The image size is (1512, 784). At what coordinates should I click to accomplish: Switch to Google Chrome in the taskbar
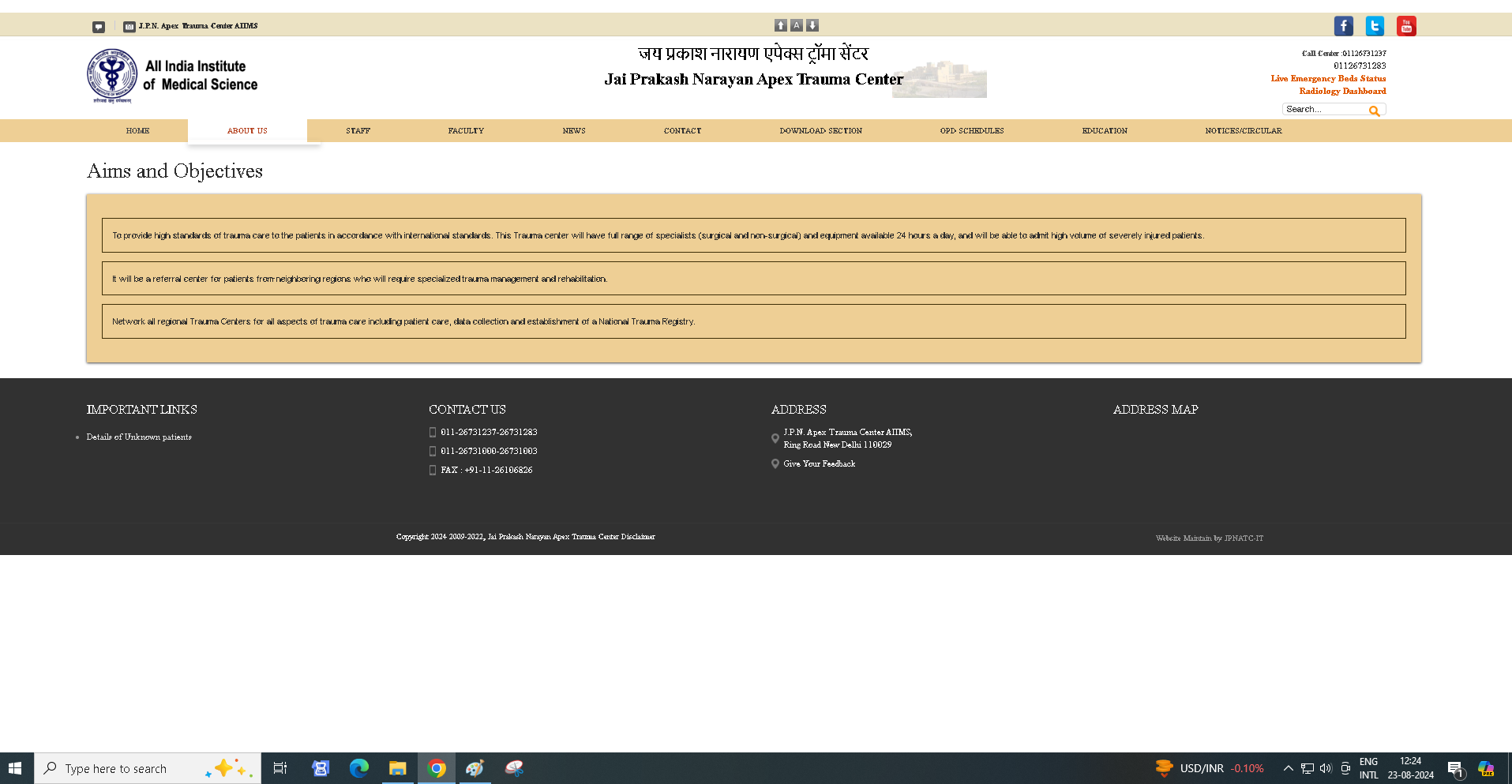coord(437,768)
